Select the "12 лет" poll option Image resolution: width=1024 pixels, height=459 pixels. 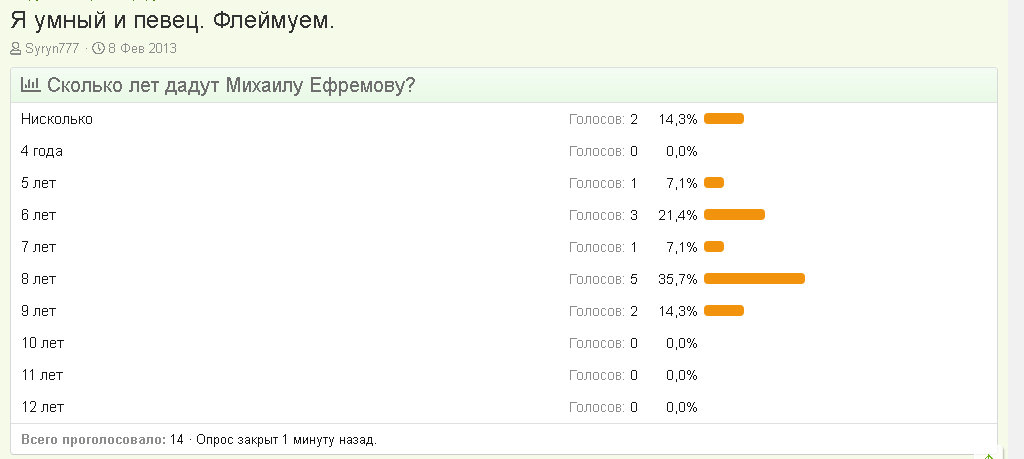42,407
